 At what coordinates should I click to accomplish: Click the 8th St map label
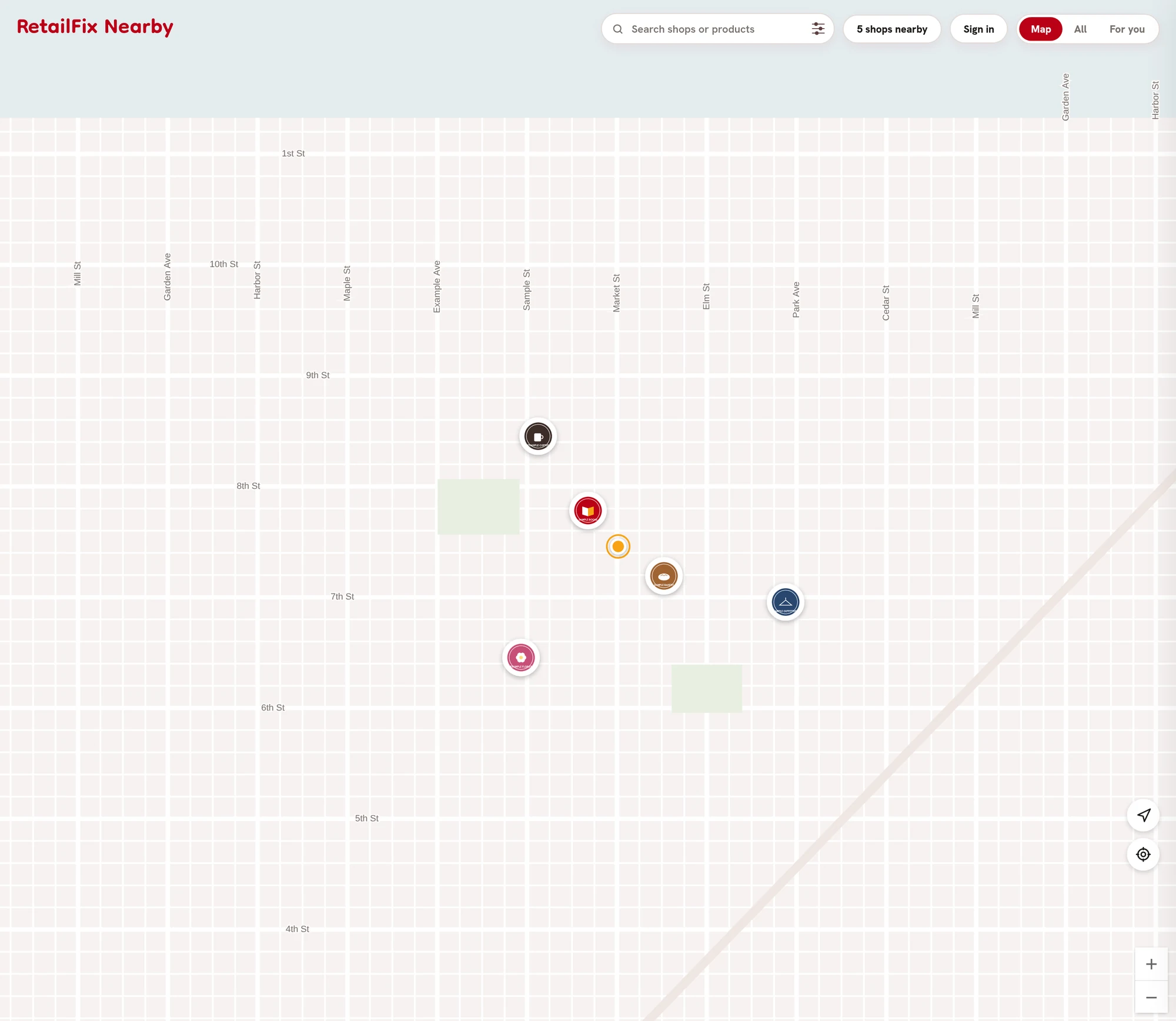coord(248,486)
